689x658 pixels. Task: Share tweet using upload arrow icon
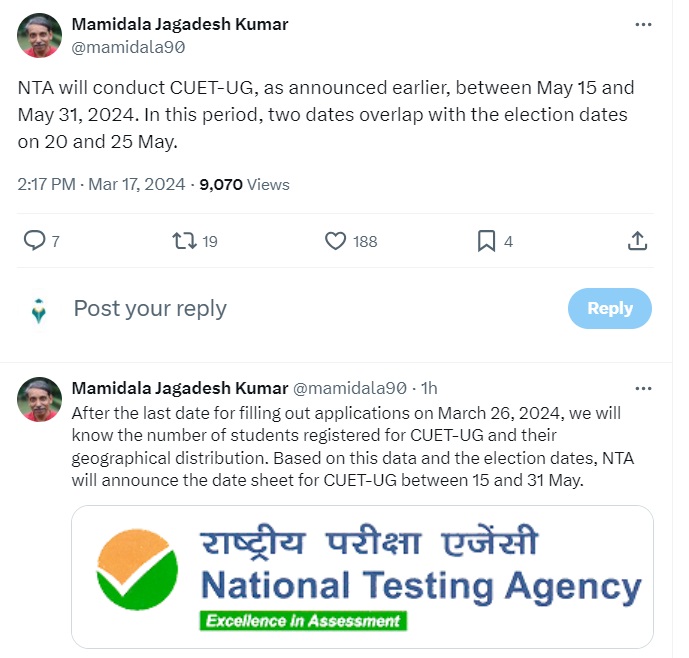coord(637,241)
